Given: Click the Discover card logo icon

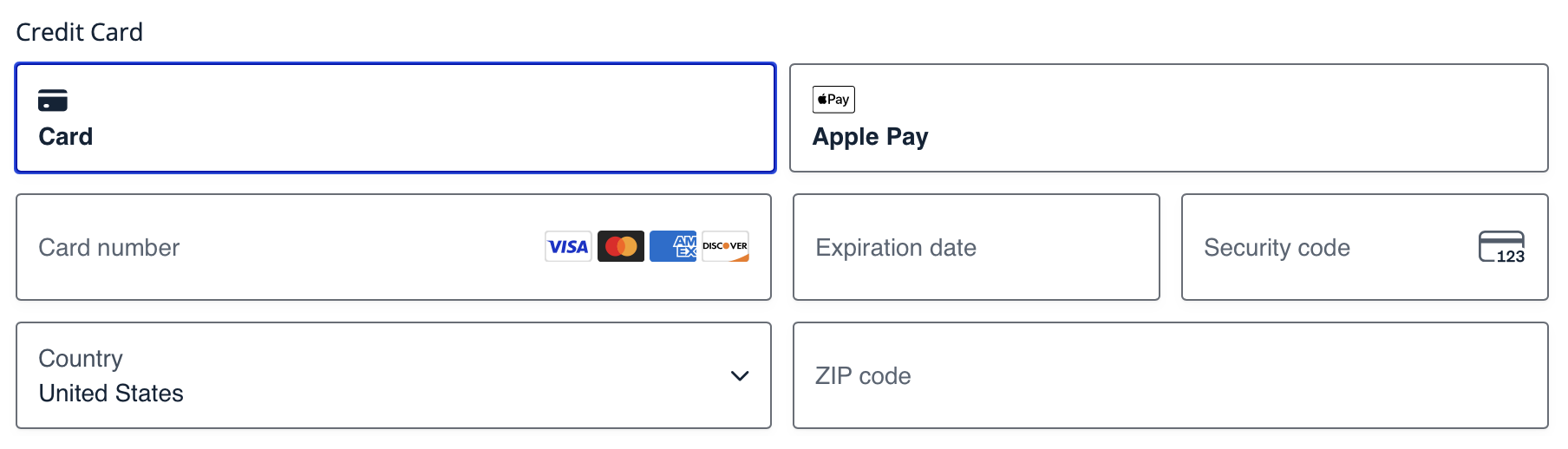Looking at the screenshot, I should [725, 247].
